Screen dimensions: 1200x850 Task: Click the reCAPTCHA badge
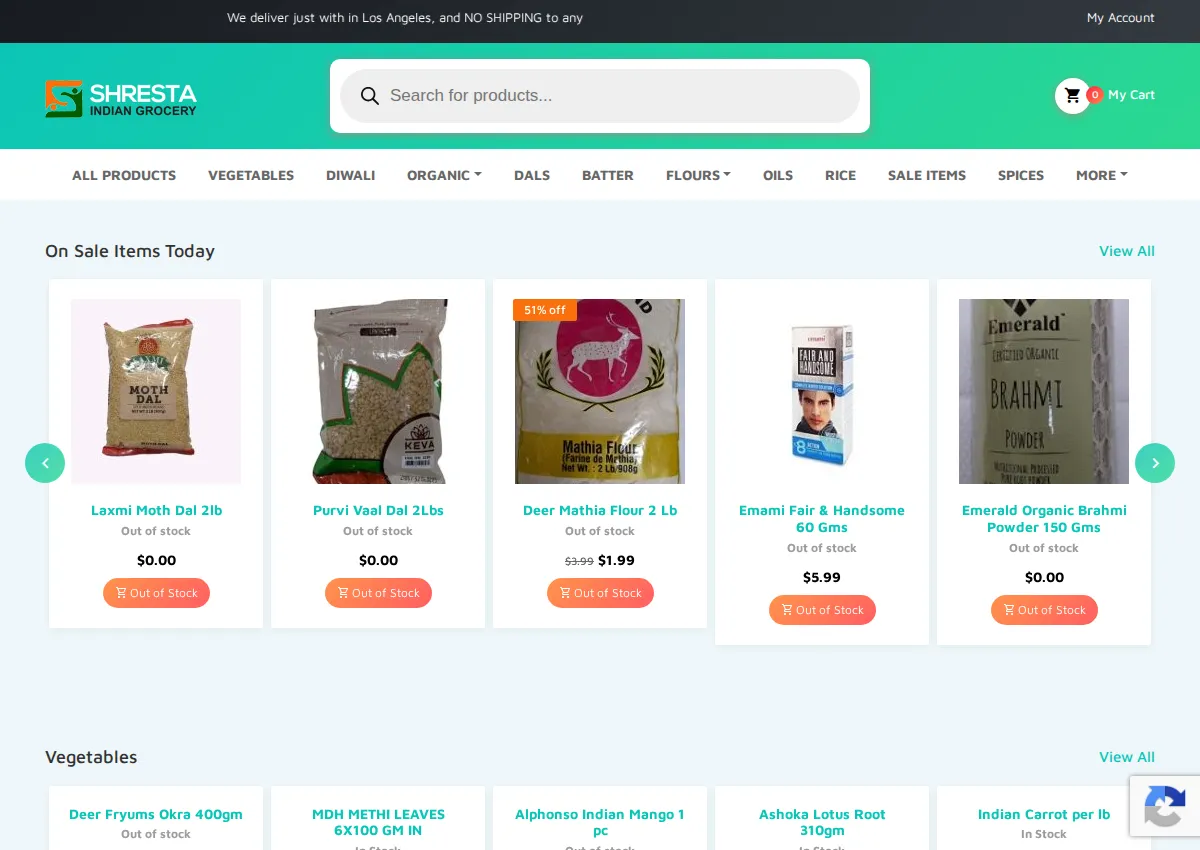[1165, 806]
